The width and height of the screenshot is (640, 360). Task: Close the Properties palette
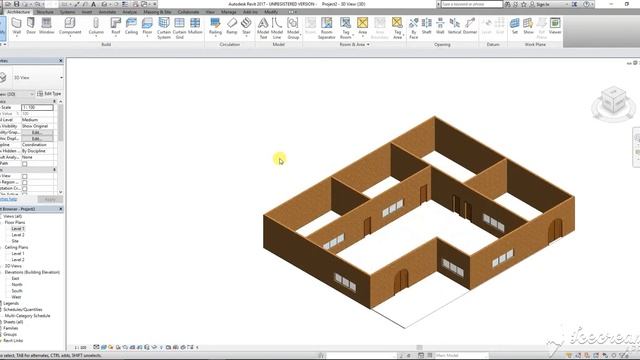(61, 61)
